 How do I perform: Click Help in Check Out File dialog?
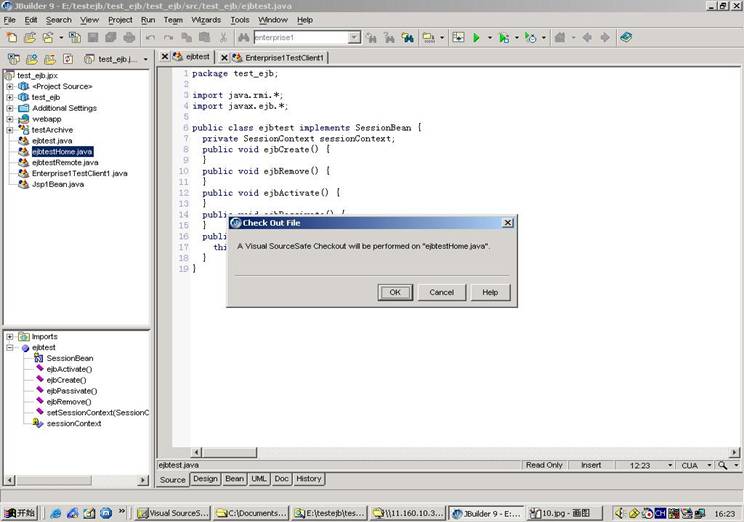coord(490,292)
